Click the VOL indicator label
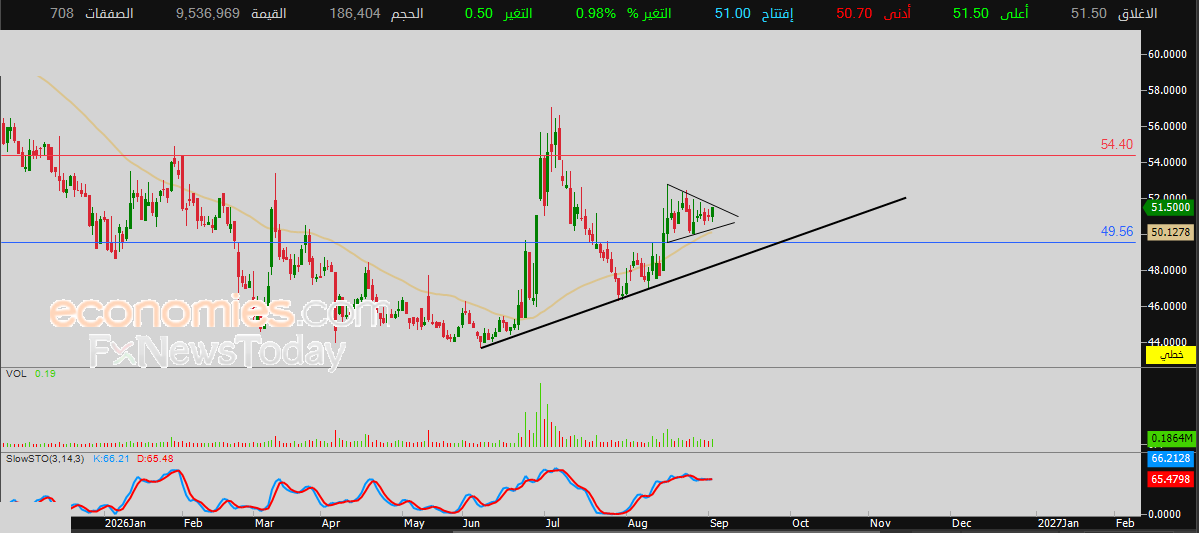The image size is (1199, 533). click(15, 374)
